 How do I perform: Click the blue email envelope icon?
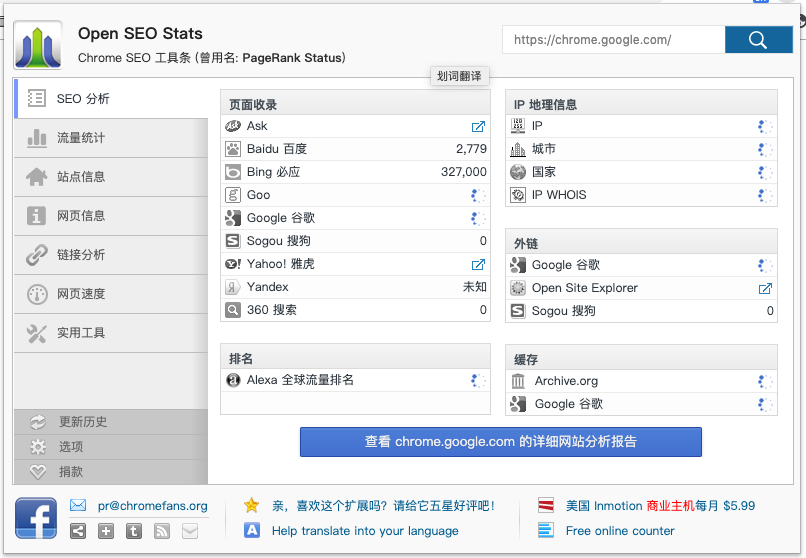click(78, 506)
